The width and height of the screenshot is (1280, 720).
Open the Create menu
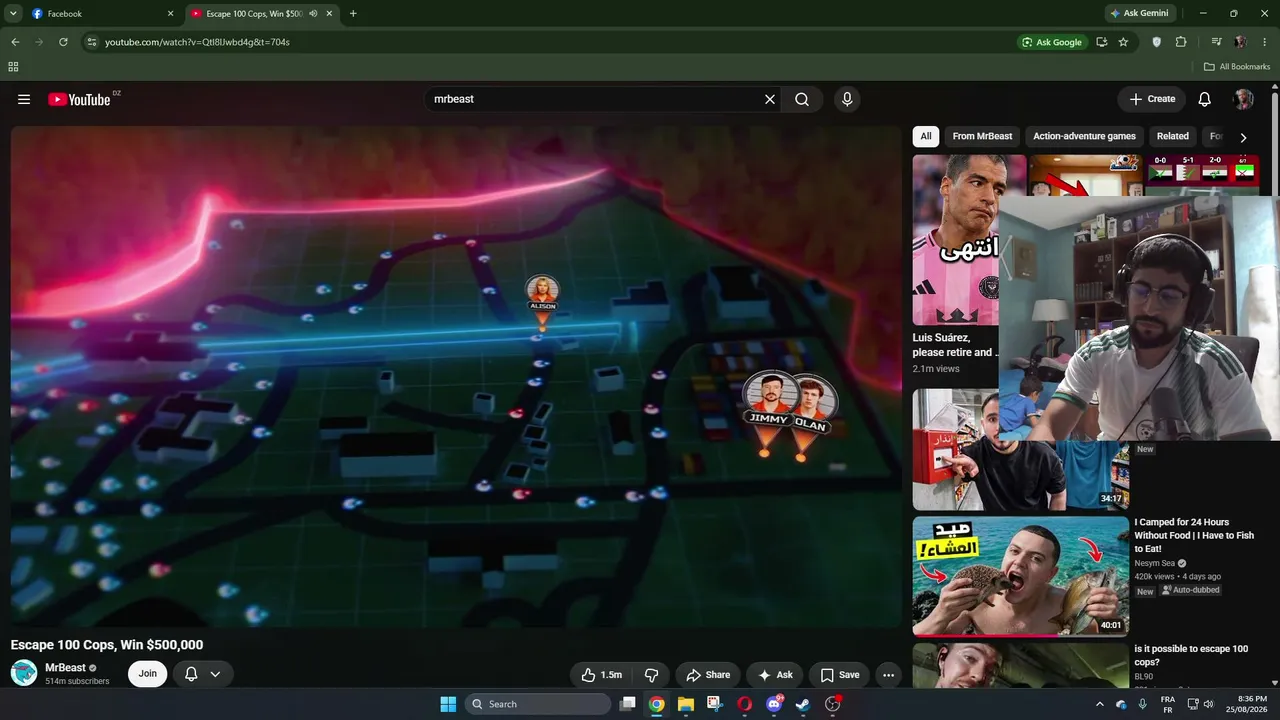pos(1152,99)
